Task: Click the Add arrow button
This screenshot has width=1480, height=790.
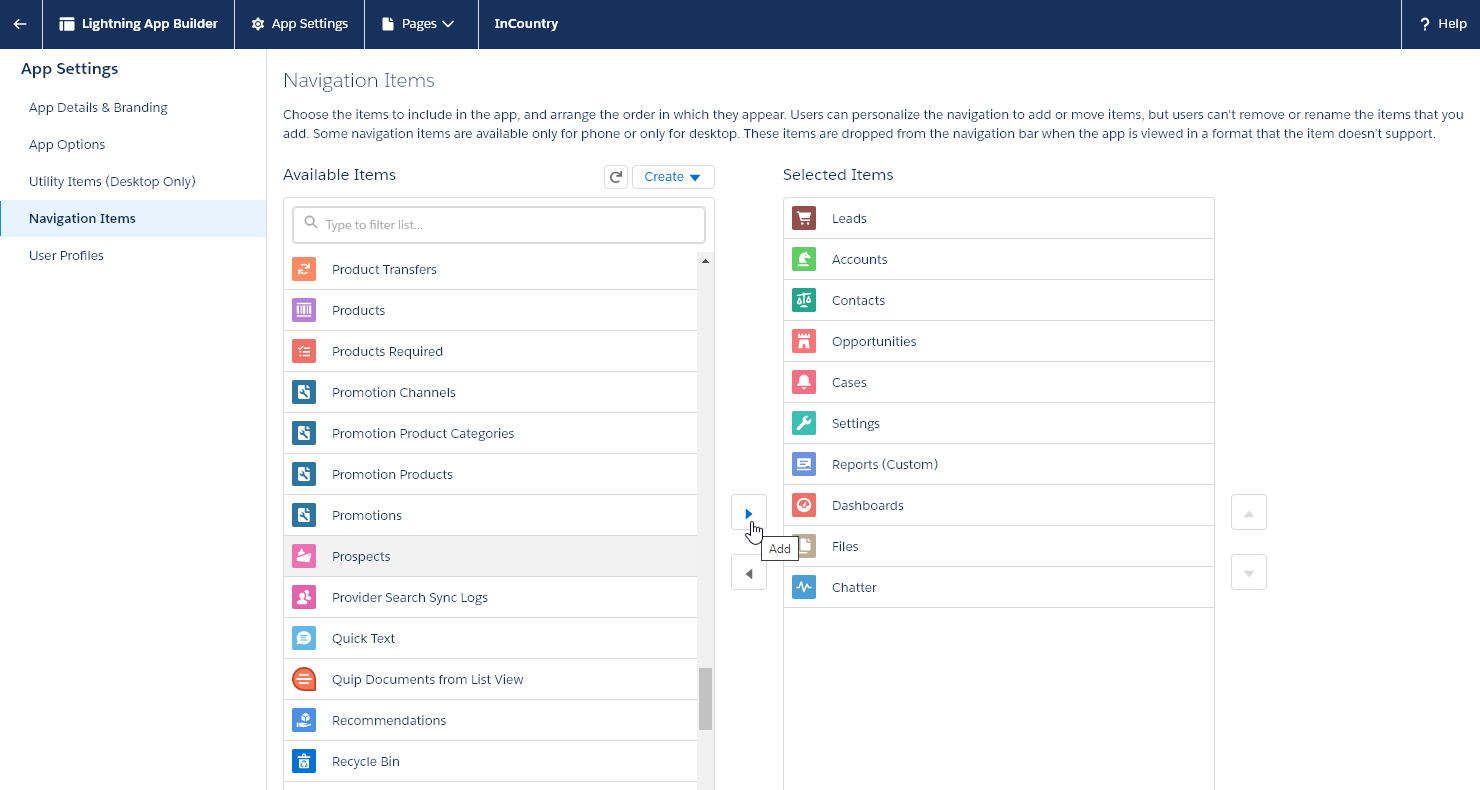Action: point(749,513)
